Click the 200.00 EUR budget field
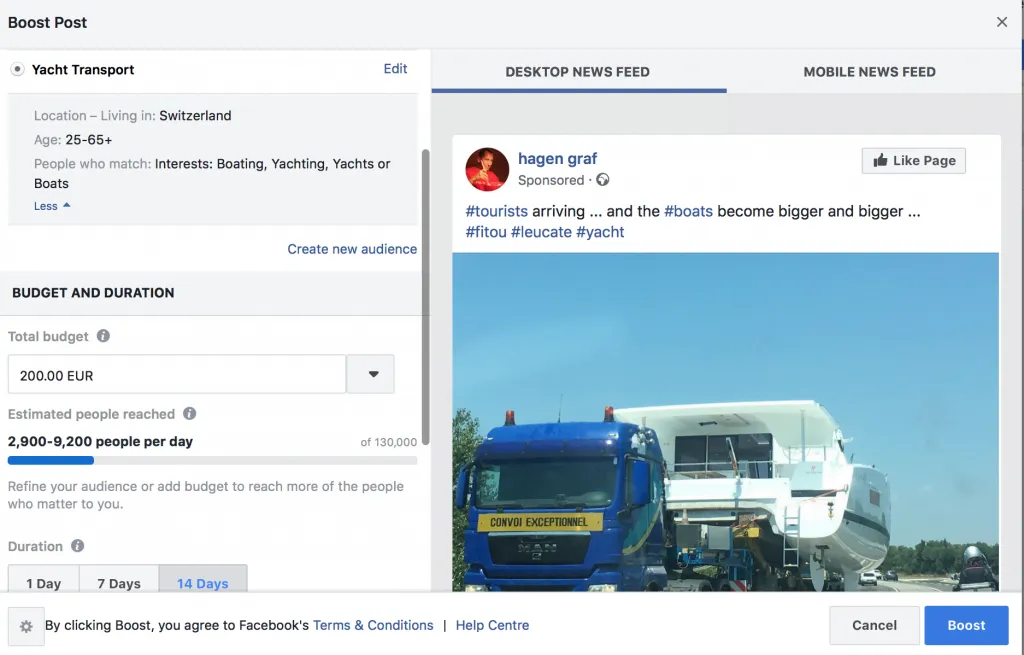This screenshot has height=655, width=1024. 176,375
